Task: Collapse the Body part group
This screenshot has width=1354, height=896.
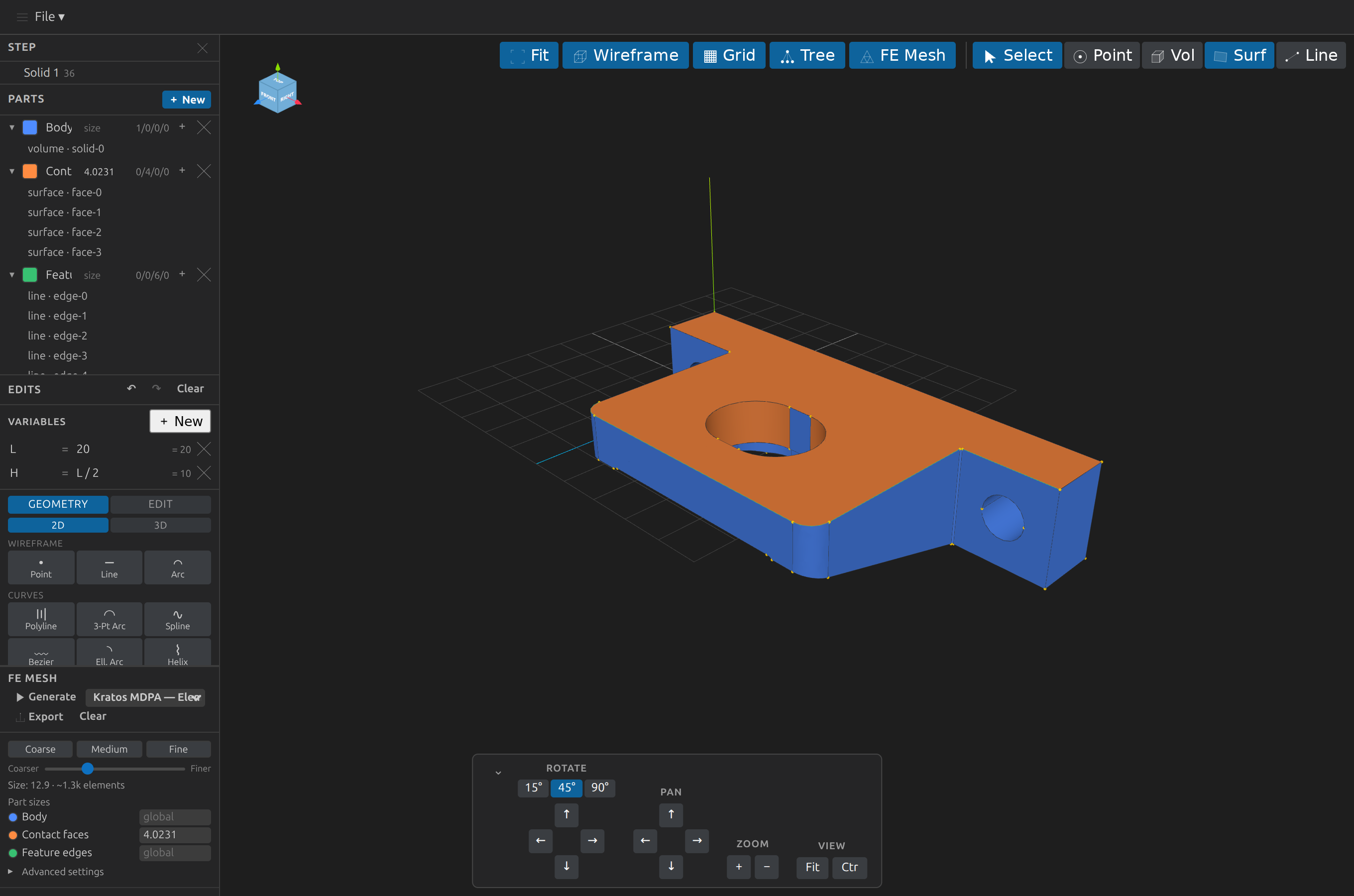Action: [12, 127]
